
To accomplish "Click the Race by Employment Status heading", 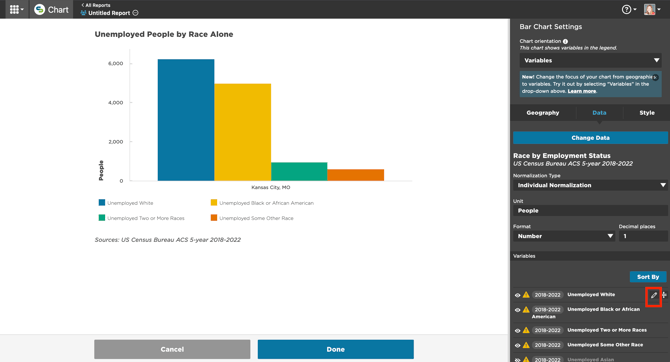I will point(561,156).
